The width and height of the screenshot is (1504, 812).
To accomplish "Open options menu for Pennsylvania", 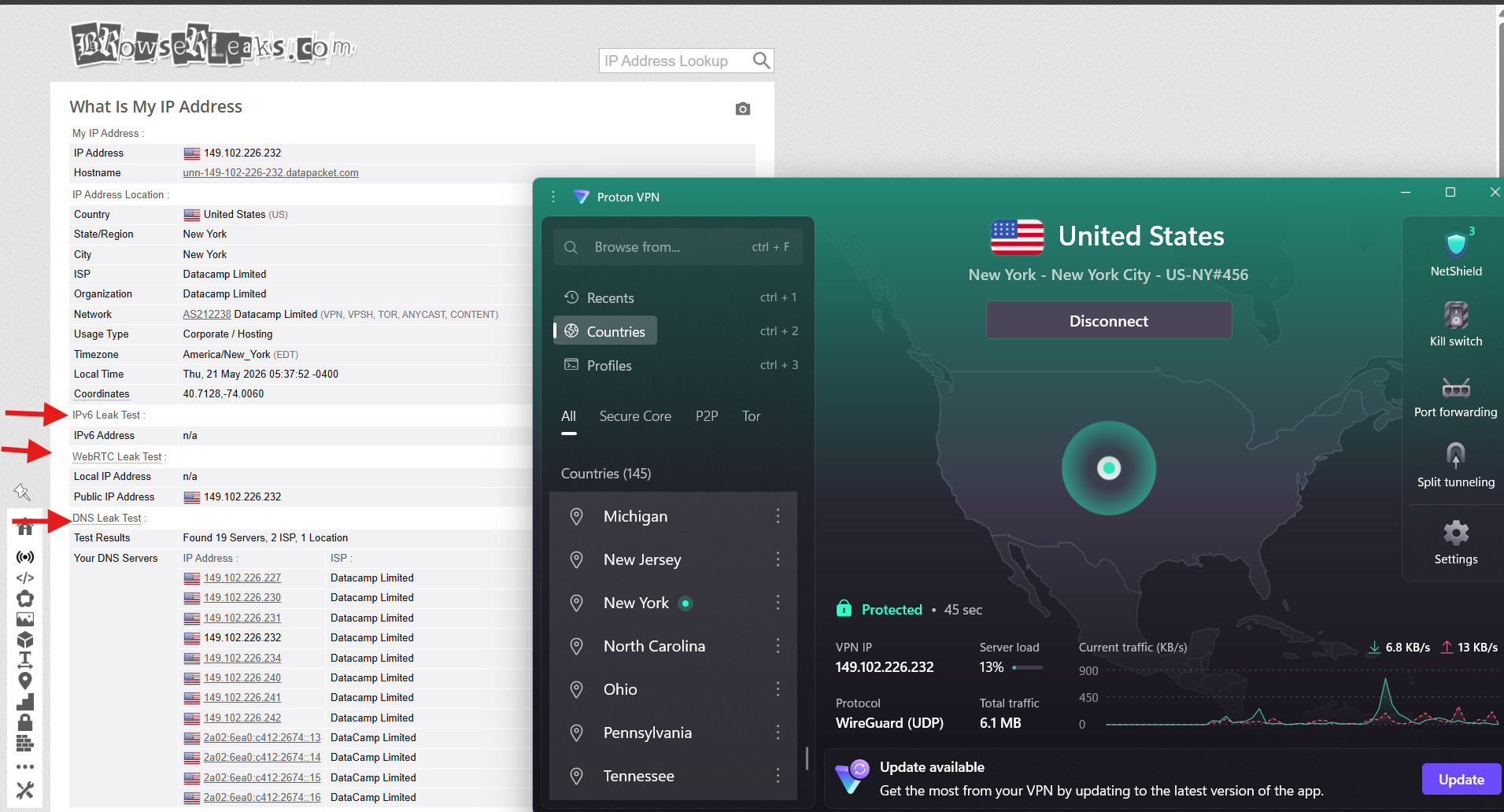I will point(778,733).
